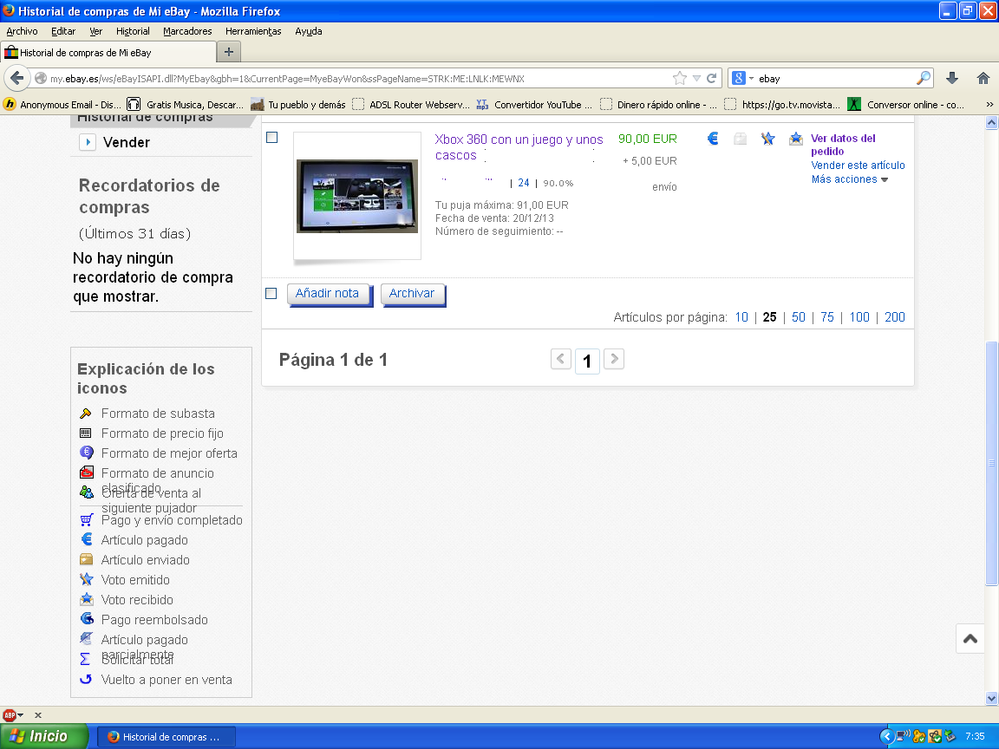This screenshot has width=999, height=749.
Task: Click the reload page icon
Action: pyautogui.click(x=712, y=78)
